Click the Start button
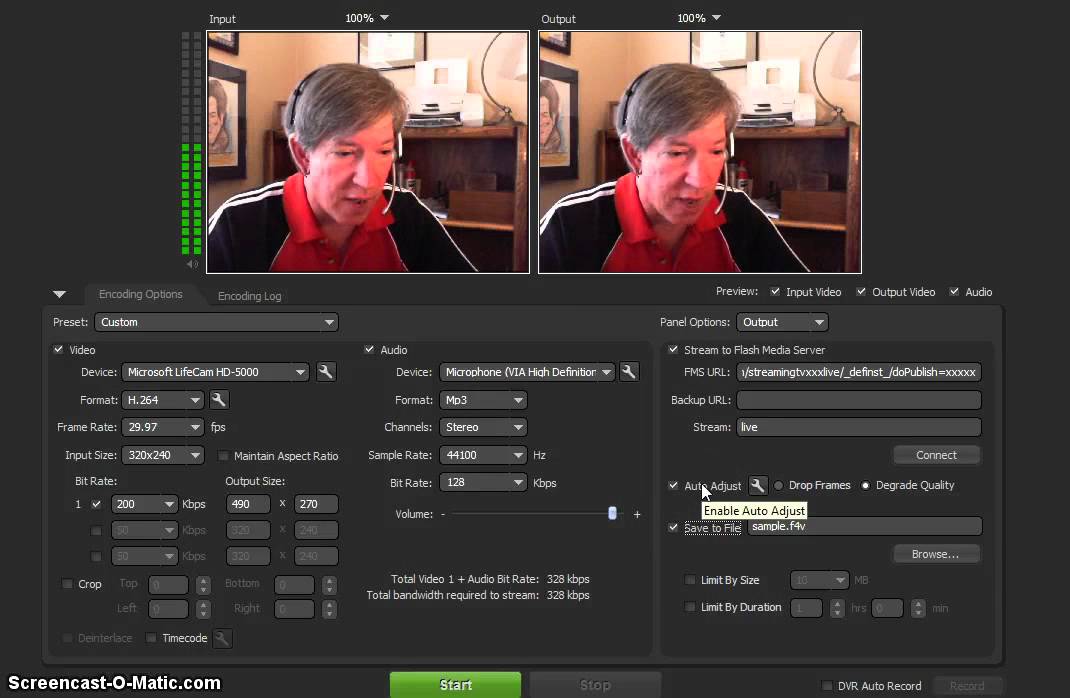Viewport: 1070px width, 698px height. (455, 684)
